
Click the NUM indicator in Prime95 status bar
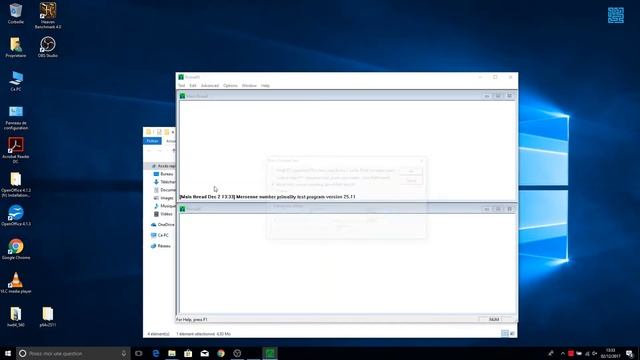[x=494, y=320]
